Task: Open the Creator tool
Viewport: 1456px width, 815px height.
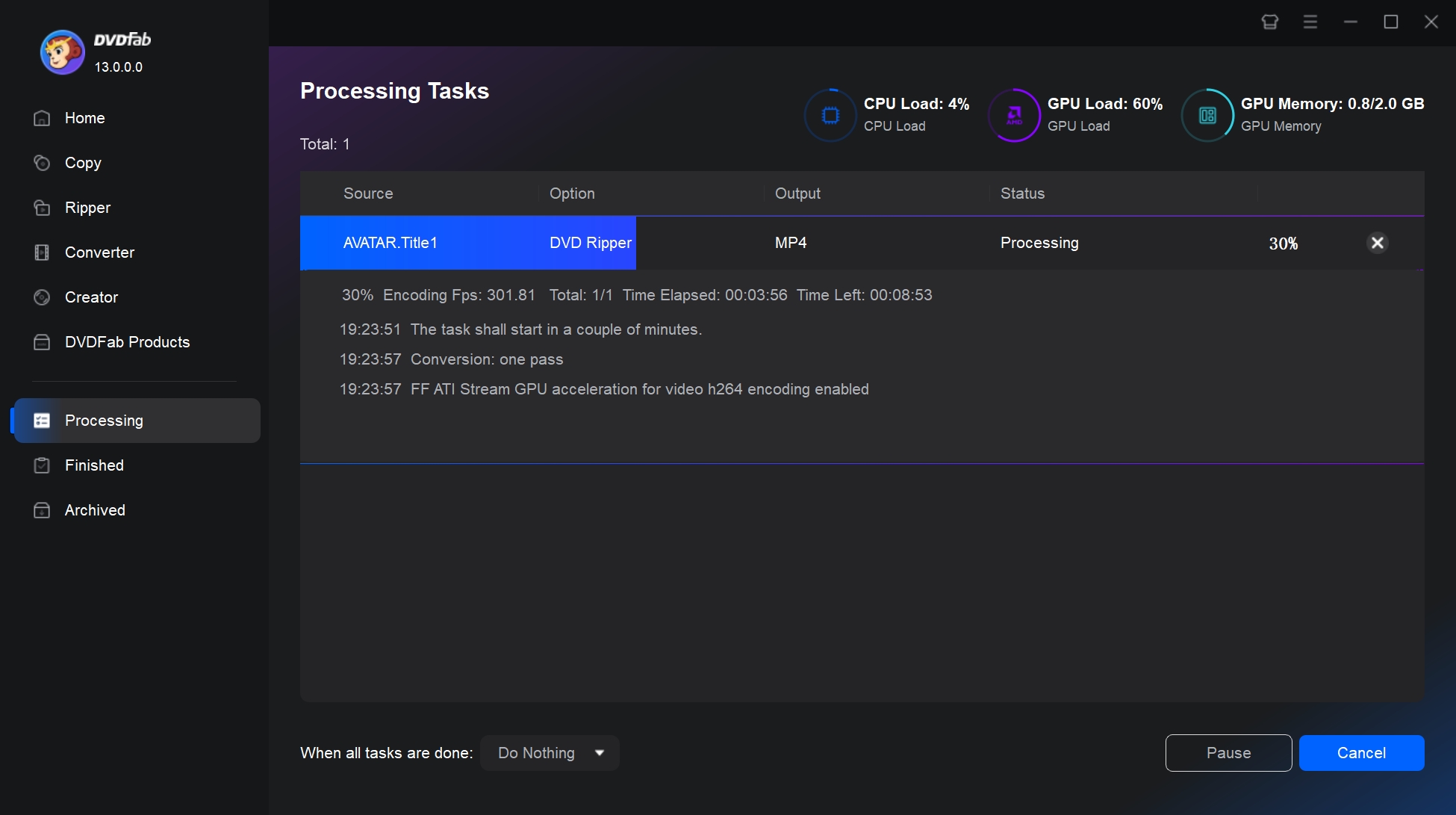Action: tap(92, 297)
